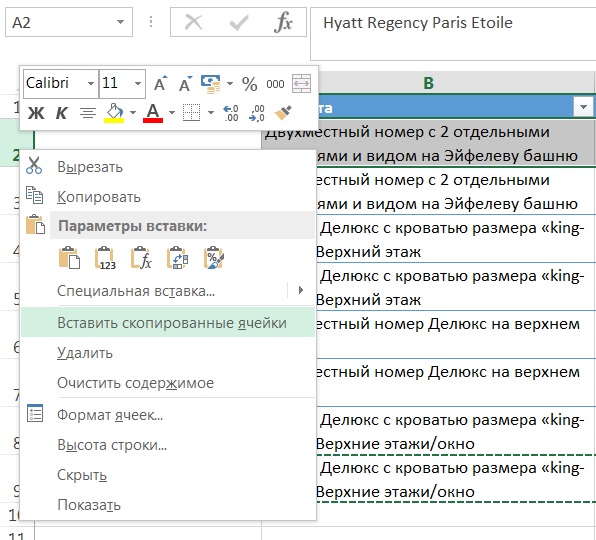The height and width of the screenshot is (540, 596).
Task: Expand the accounting format dropdown arrow
Action: pos(230,84)
